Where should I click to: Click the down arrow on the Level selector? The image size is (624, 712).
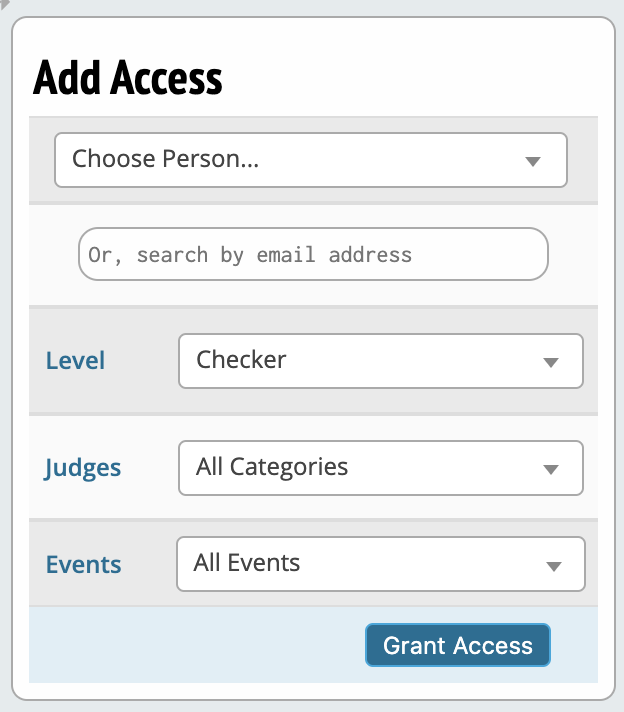point(550,363)
